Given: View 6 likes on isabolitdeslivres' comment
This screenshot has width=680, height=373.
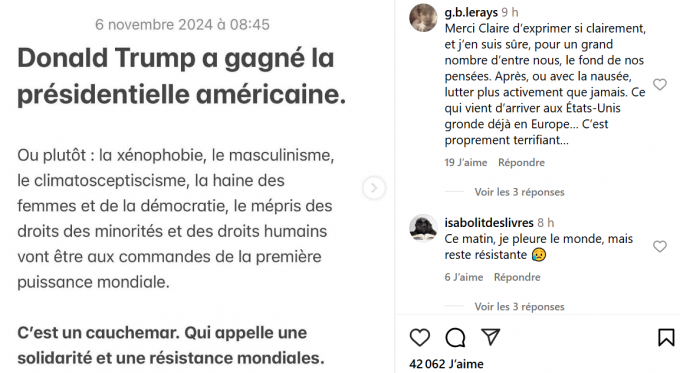Looking at the screenshot, I should tap(464, 277).
